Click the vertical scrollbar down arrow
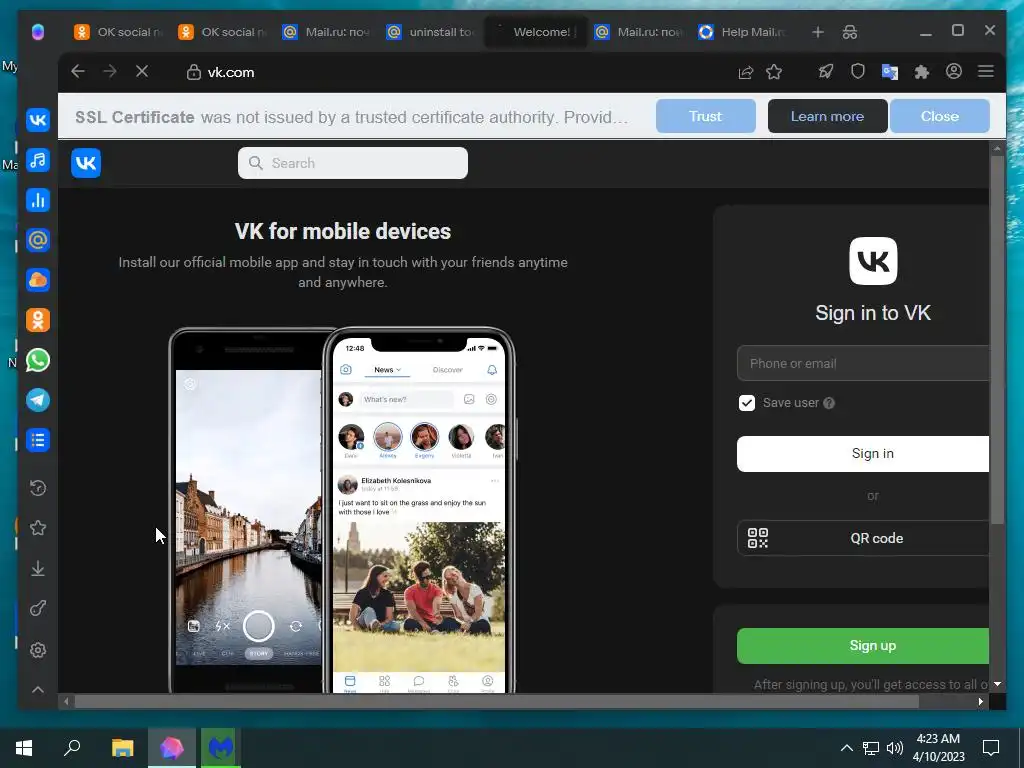 [997, 684]
